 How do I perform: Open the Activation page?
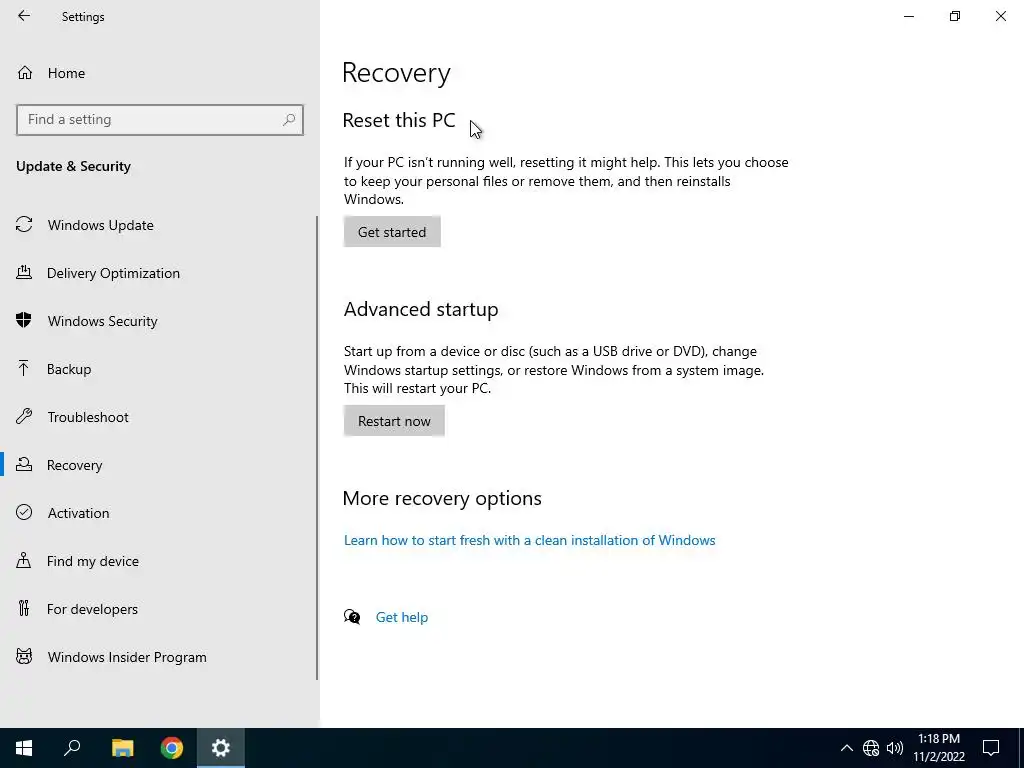tap(78, 513)
